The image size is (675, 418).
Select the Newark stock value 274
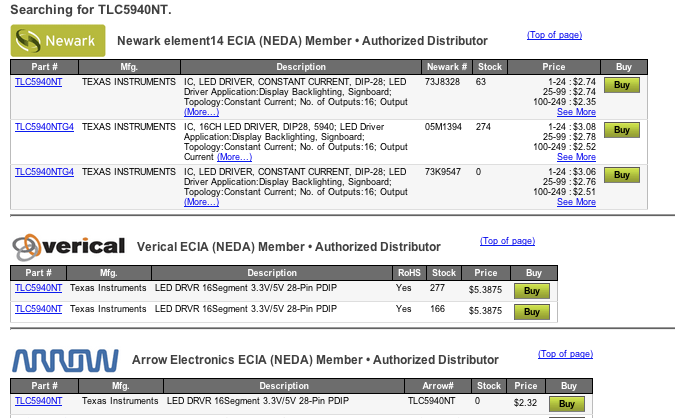point(483,127)
